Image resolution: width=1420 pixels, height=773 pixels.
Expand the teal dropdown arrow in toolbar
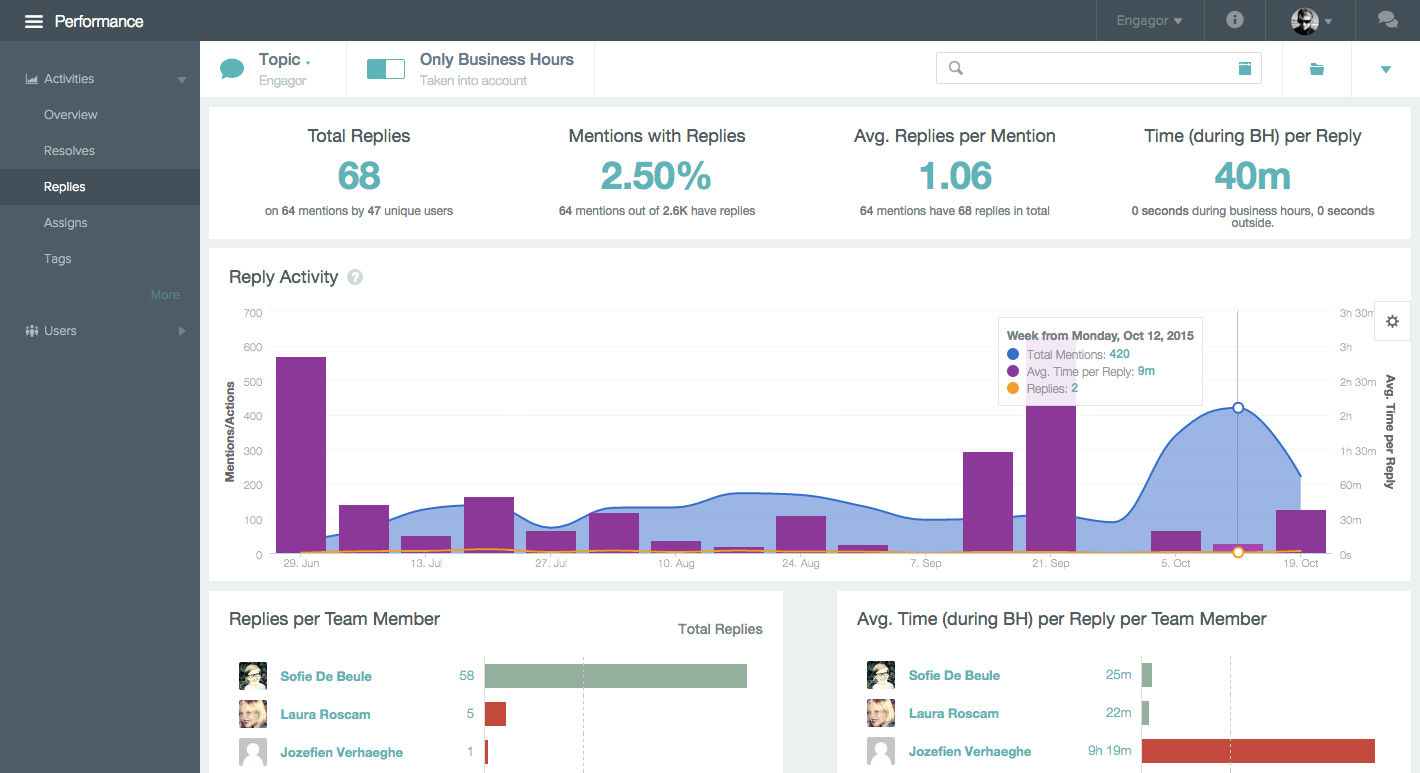(1385, 69)
